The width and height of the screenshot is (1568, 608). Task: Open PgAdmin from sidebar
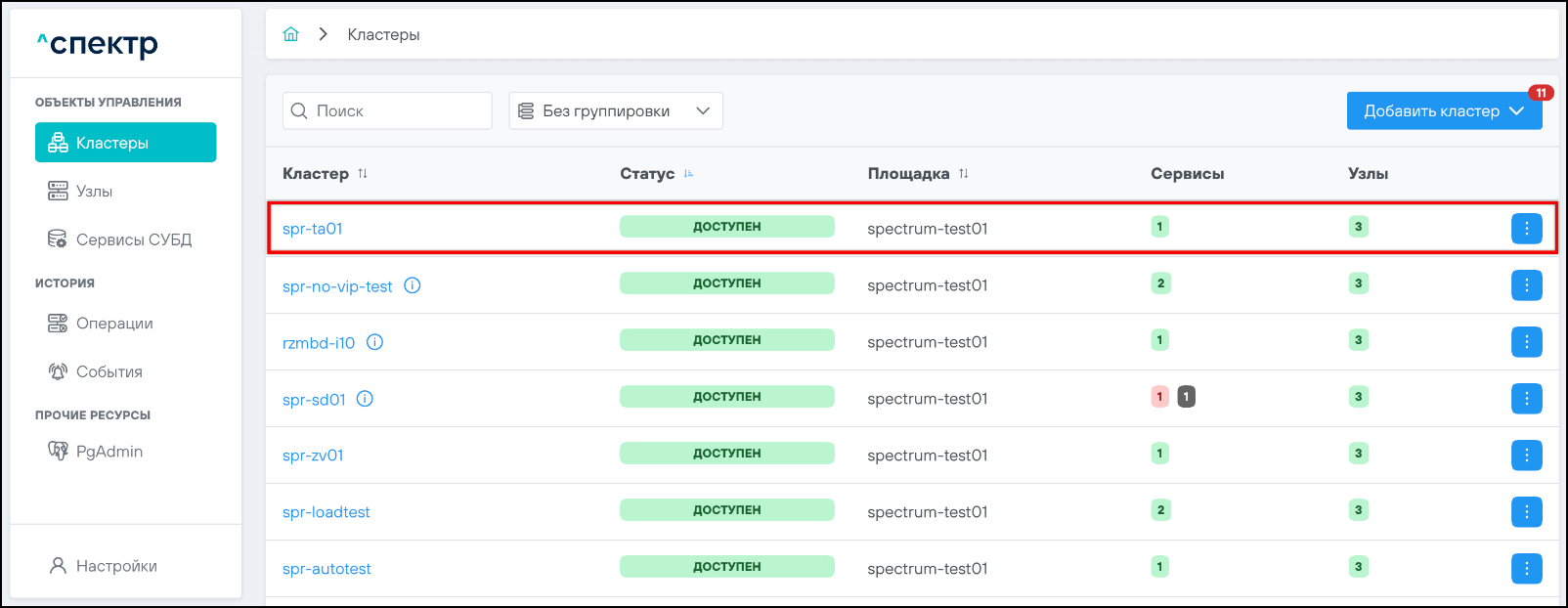[x=109, y=452]
